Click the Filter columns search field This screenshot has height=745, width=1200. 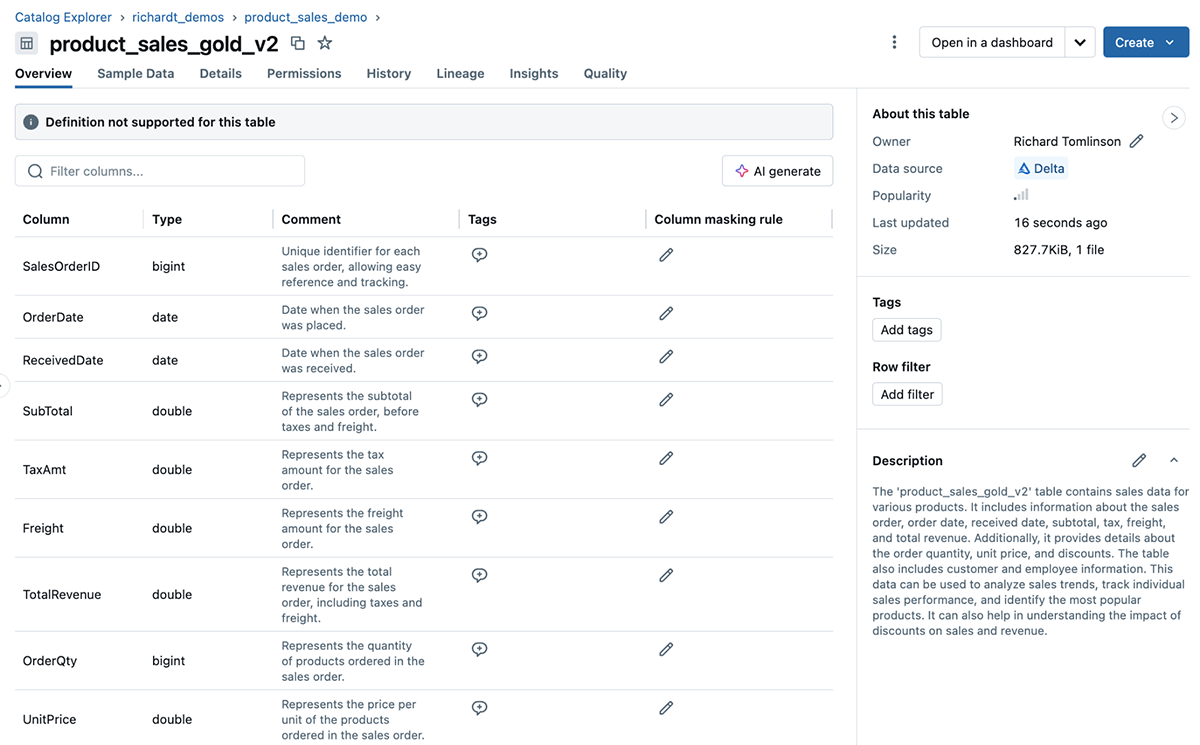tap(160, 171)
